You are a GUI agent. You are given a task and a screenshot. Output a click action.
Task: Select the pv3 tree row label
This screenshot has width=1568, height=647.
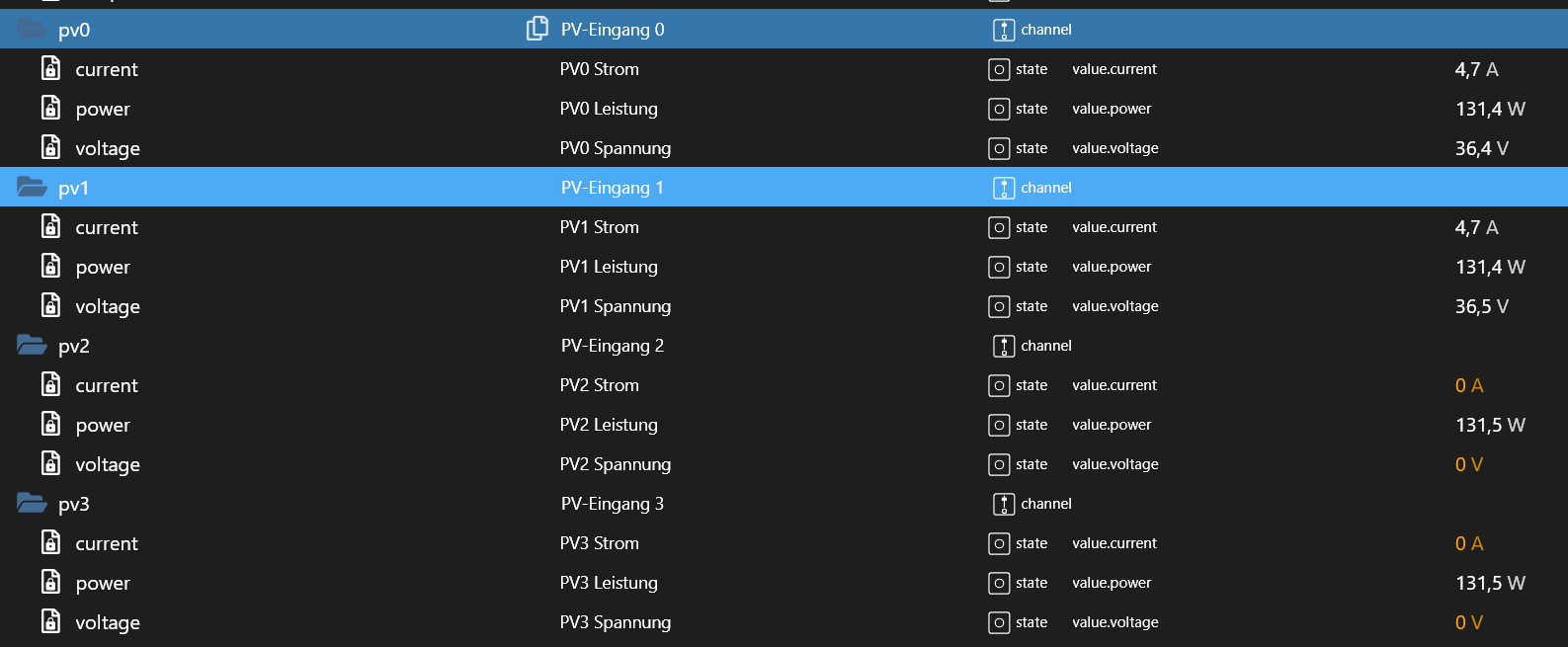(x=74, y=505)
